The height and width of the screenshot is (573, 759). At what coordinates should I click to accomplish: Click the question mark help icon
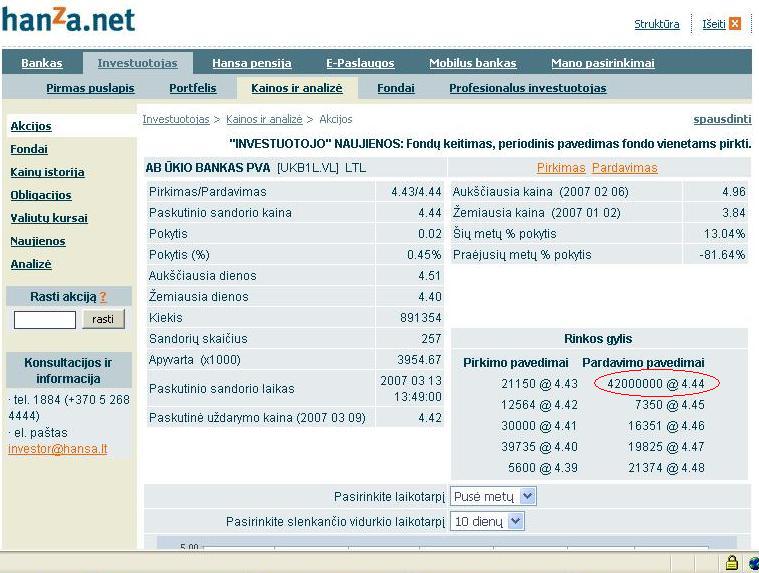point(103,297)
